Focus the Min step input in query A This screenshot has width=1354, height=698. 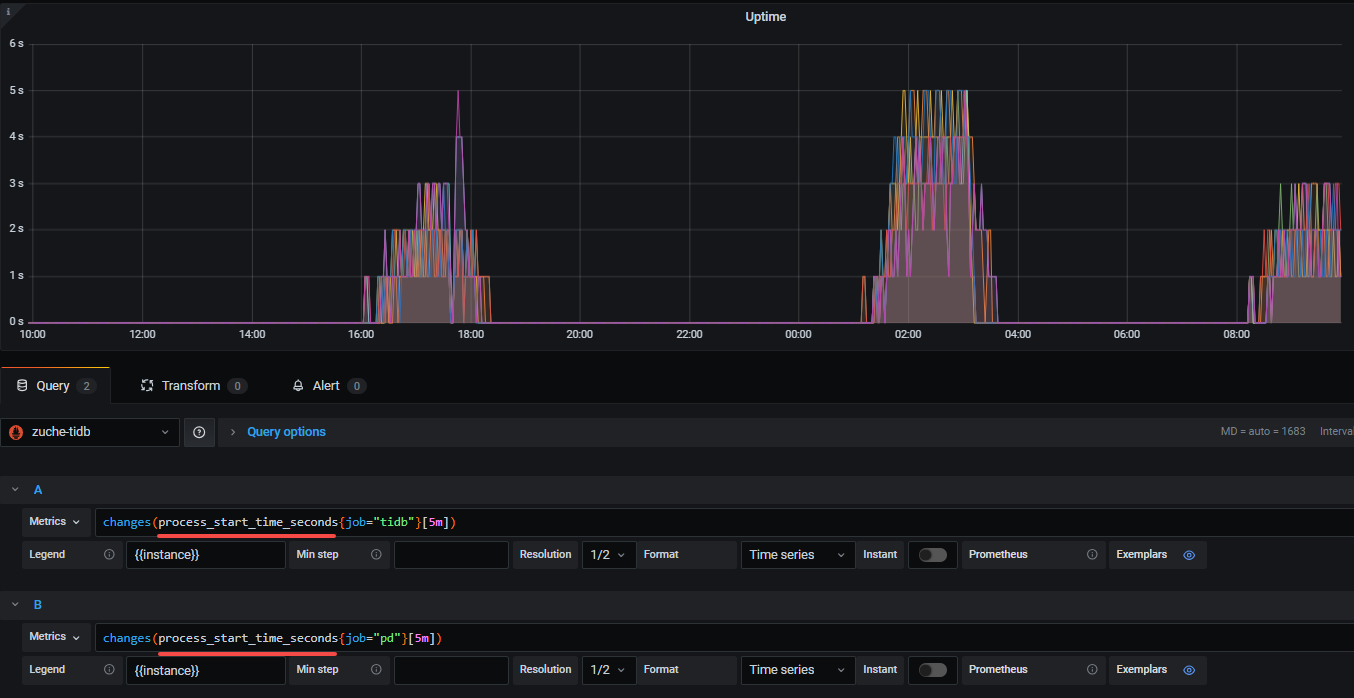coord(451,554)
